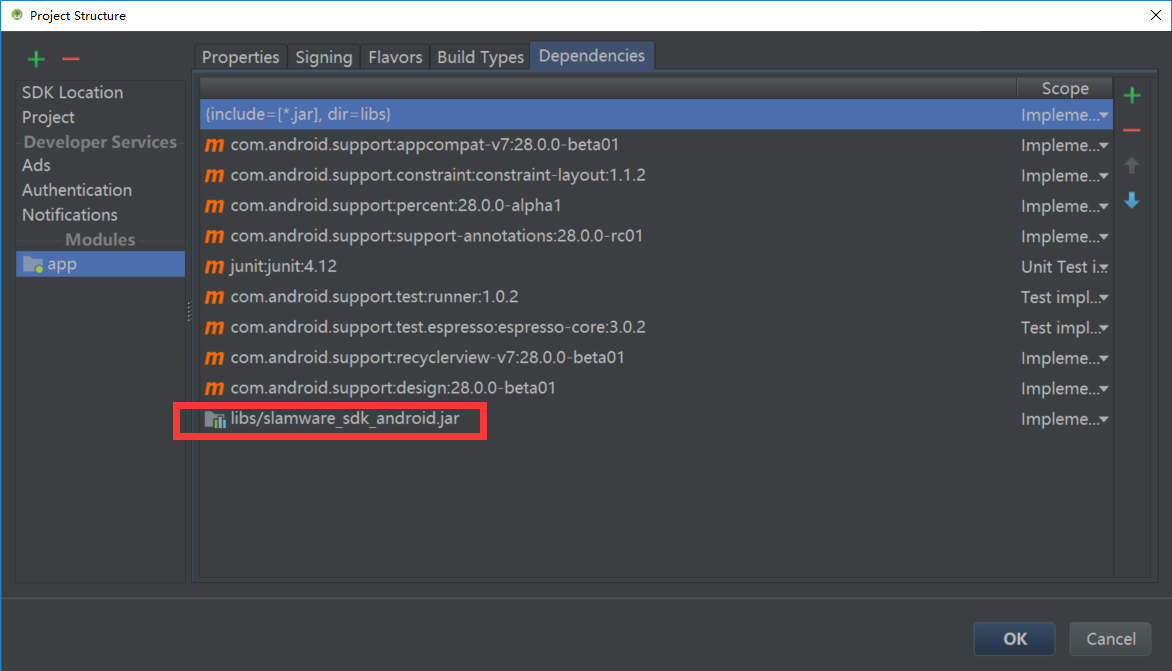Move dependency up with the arrow
Image resolution: width=1172 pixels, height=671 pixels.
tap(1132, 165)
